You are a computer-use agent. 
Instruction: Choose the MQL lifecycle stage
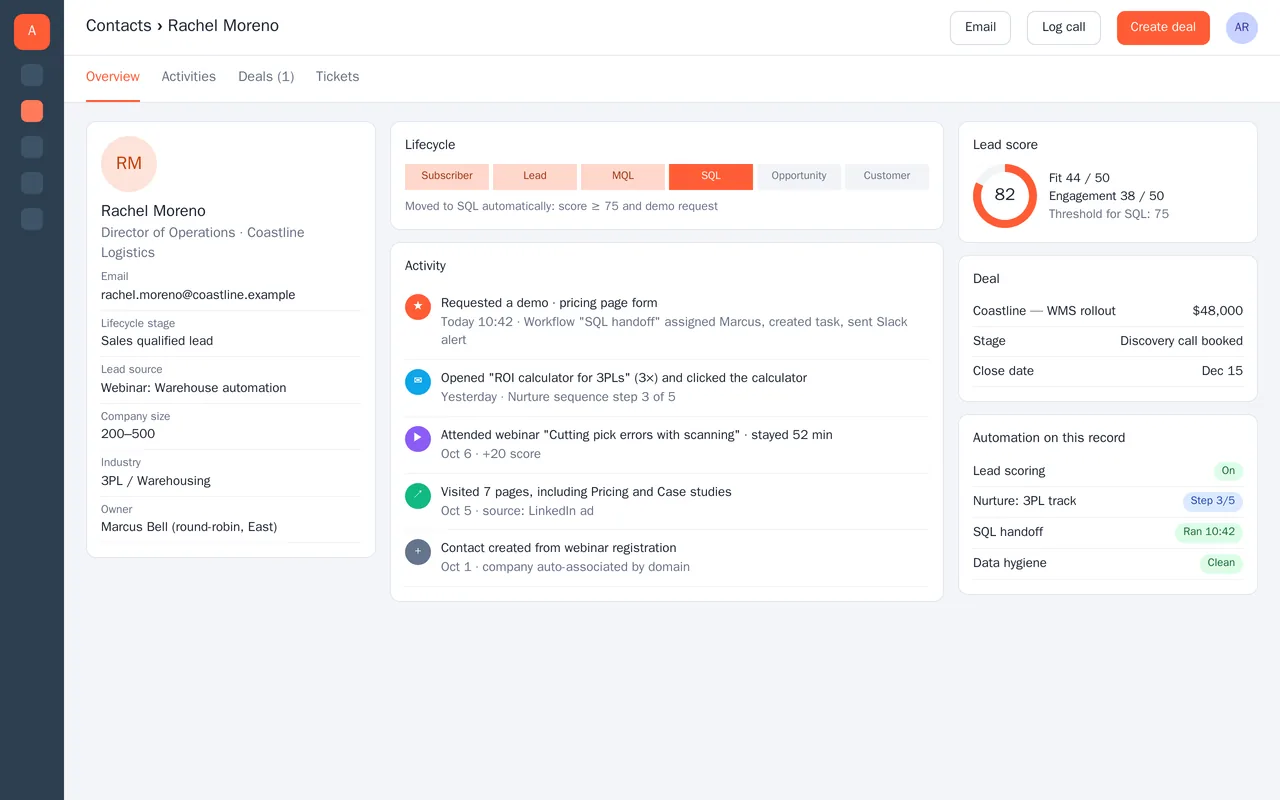pos(623,177)
